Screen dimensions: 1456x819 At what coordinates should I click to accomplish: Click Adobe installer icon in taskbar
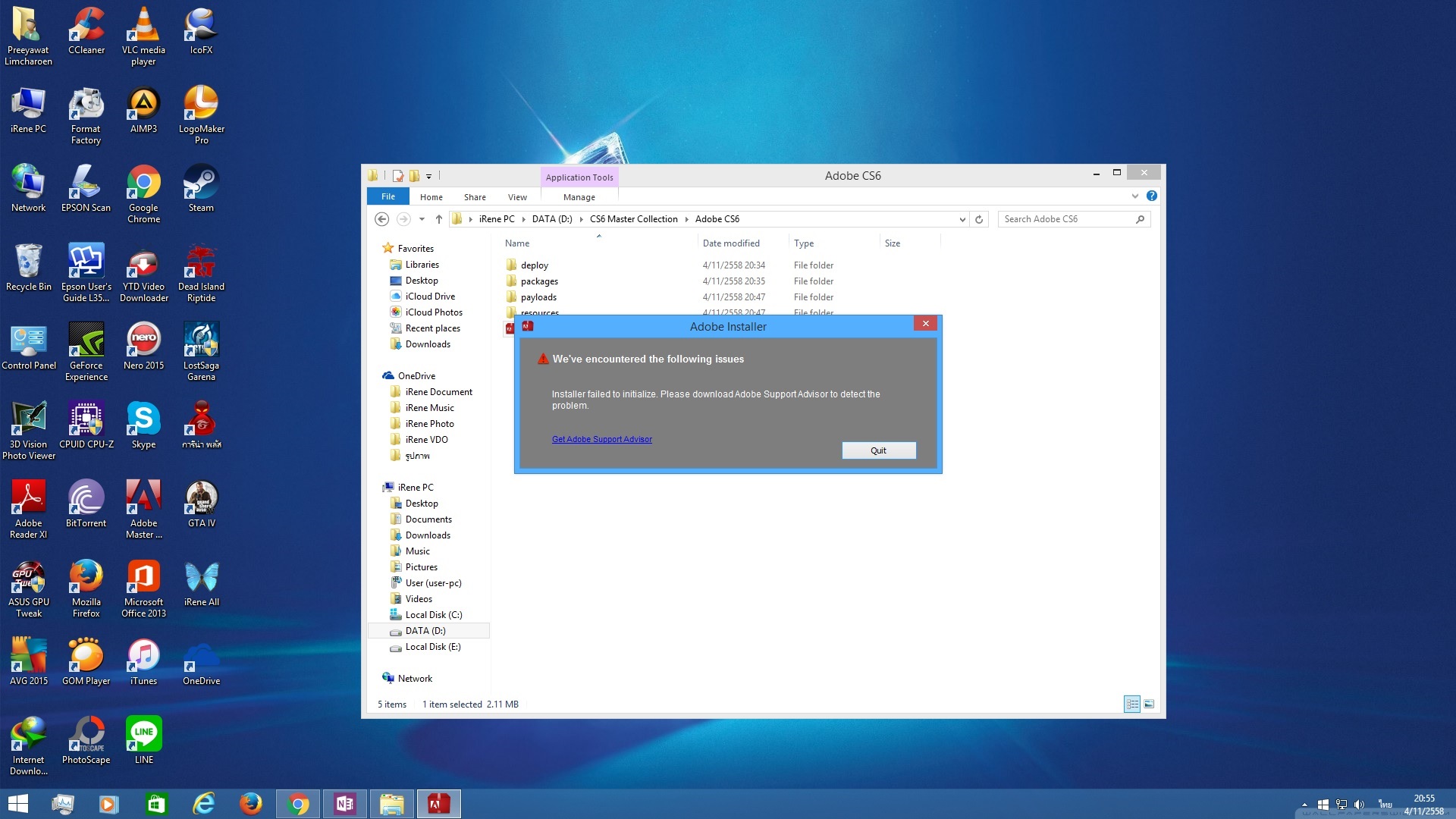pyautogui.click(x=438, y=804)
